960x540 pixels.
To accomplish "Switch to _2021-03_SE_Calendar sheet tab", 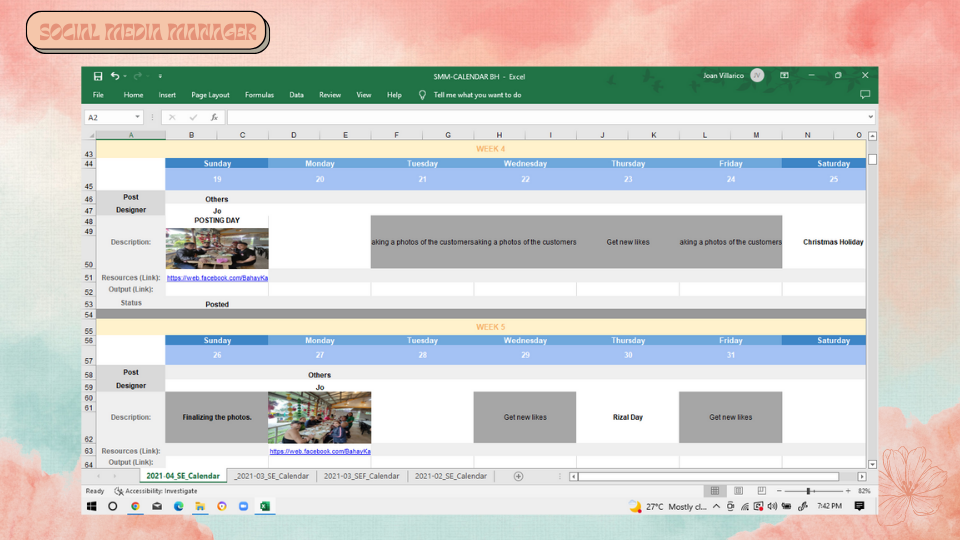I will (x=272, y=476).
